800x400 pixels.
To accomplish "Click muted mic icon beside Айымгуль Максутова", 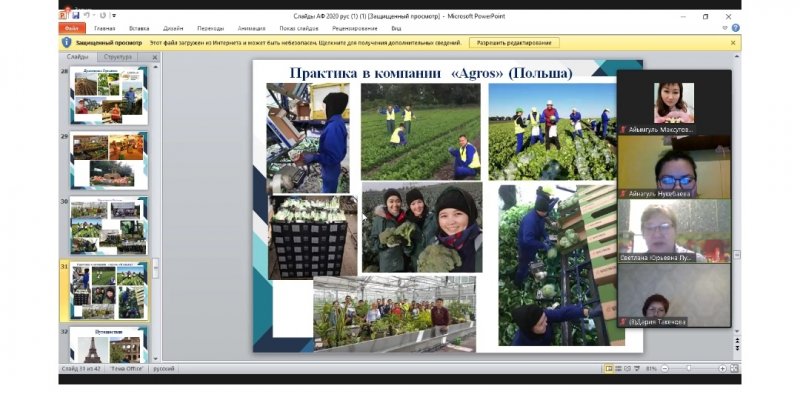I will tap(623, 130).
